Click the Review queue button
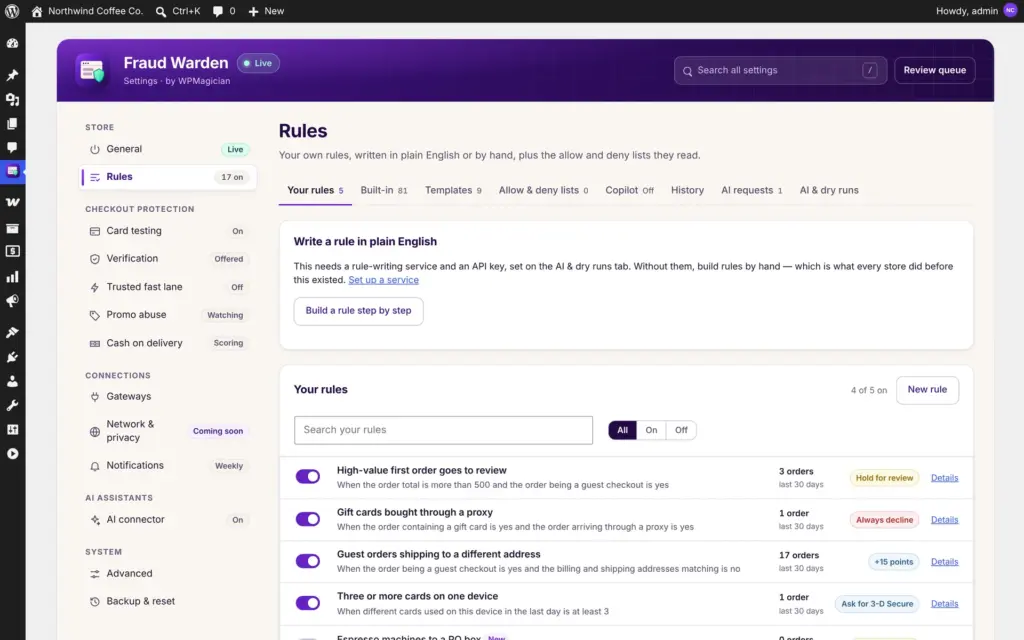 click(x=935, y=71)
